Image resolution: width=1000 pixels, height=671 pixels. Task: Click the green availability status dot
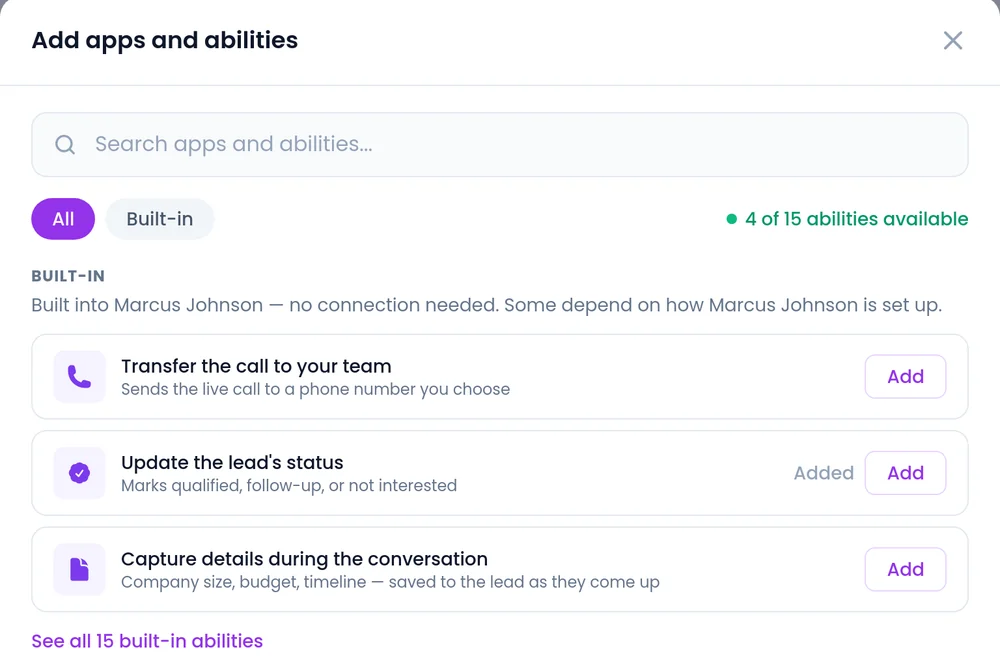[732, 219]
